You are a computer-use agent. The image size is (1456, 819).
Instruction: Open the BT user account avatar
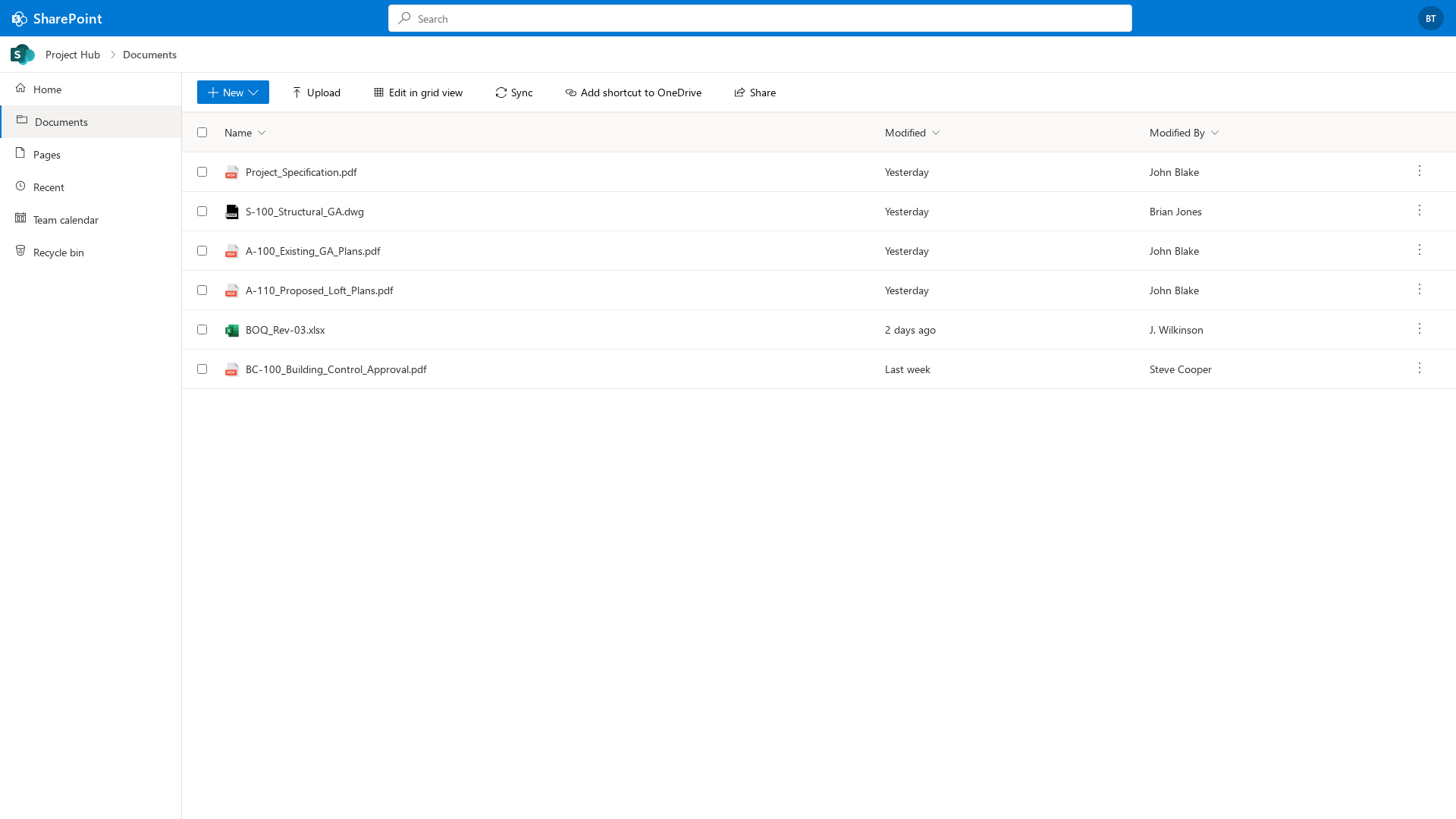(x=1430, y=18)
